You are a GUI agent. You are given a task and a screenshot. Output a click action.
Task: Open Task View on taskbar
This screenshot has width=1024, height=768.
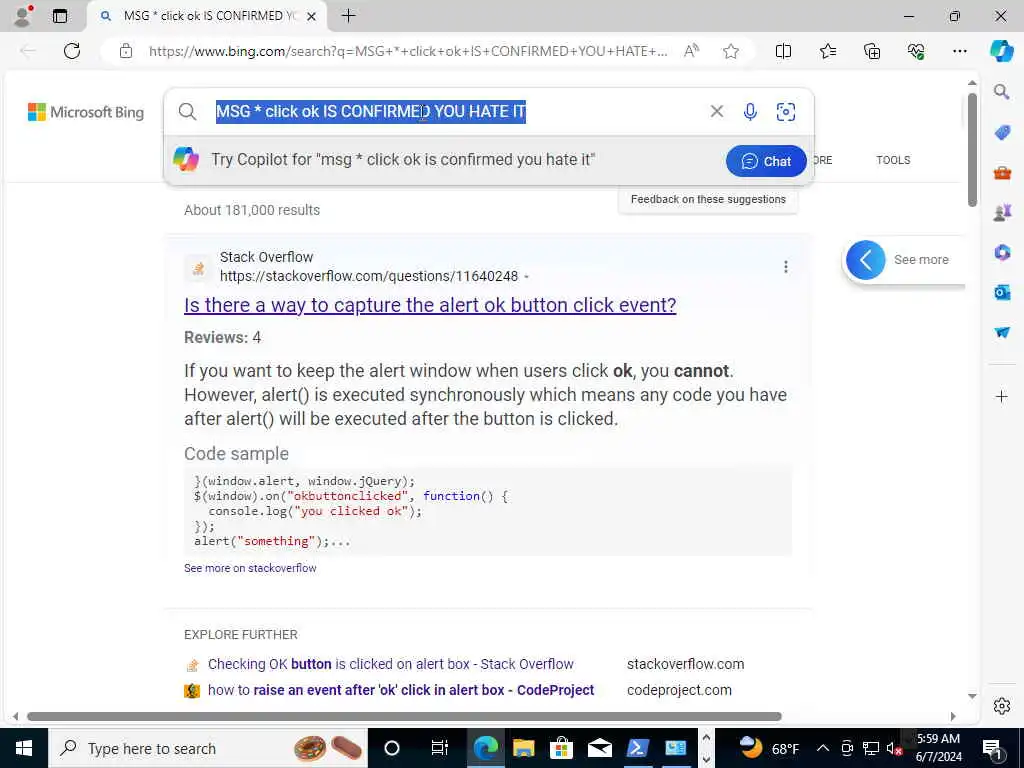[440, 748]
